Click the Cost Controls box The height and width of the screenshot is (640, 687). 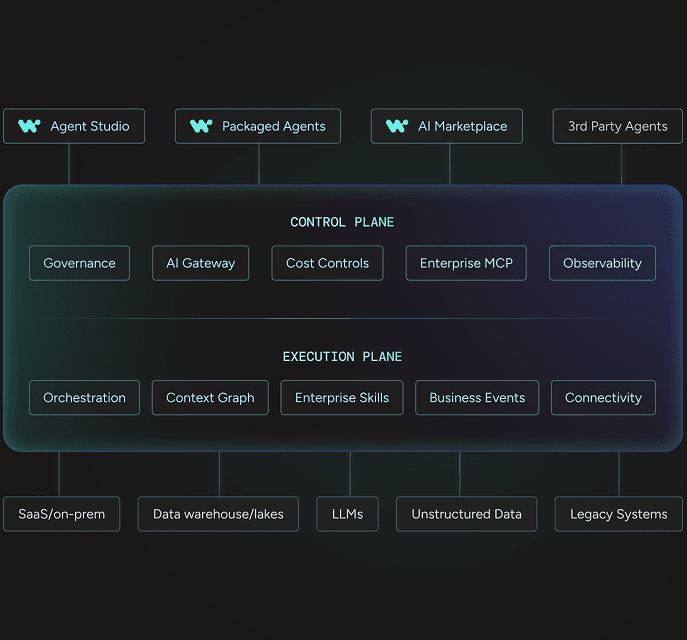tap(327, 263)
